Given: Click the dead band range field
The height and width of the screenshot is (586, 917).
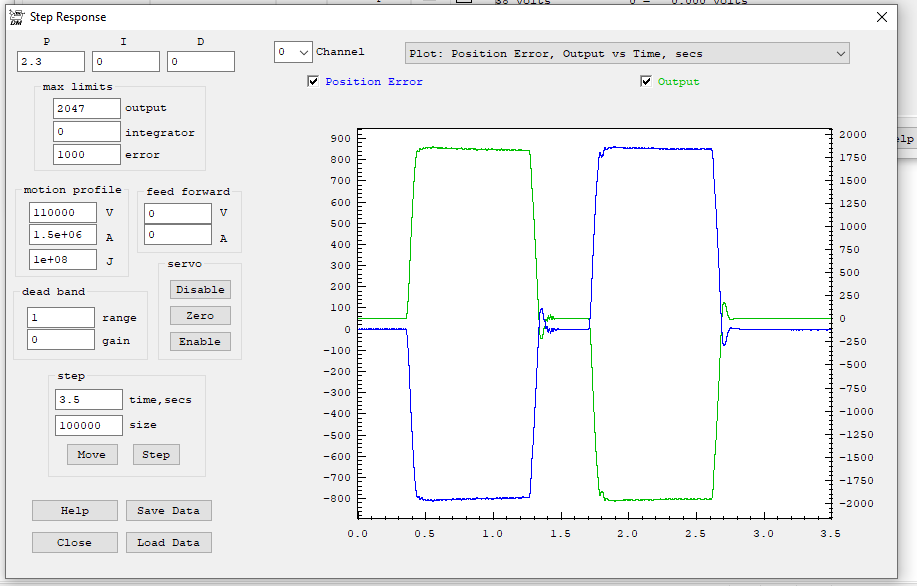Looking at the screenshot, I should click(x=61, y=317).
